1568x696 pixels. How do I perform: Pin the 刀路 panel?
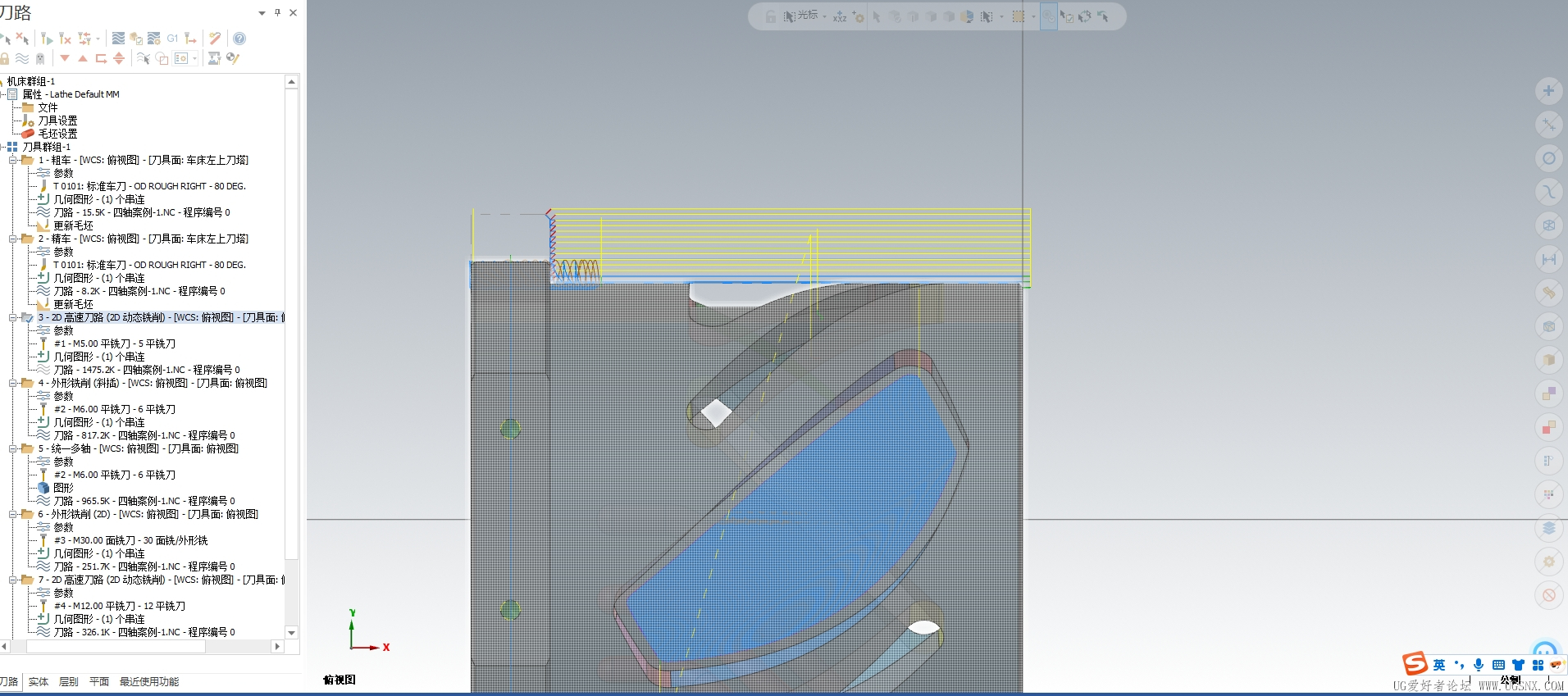(278, 12)
